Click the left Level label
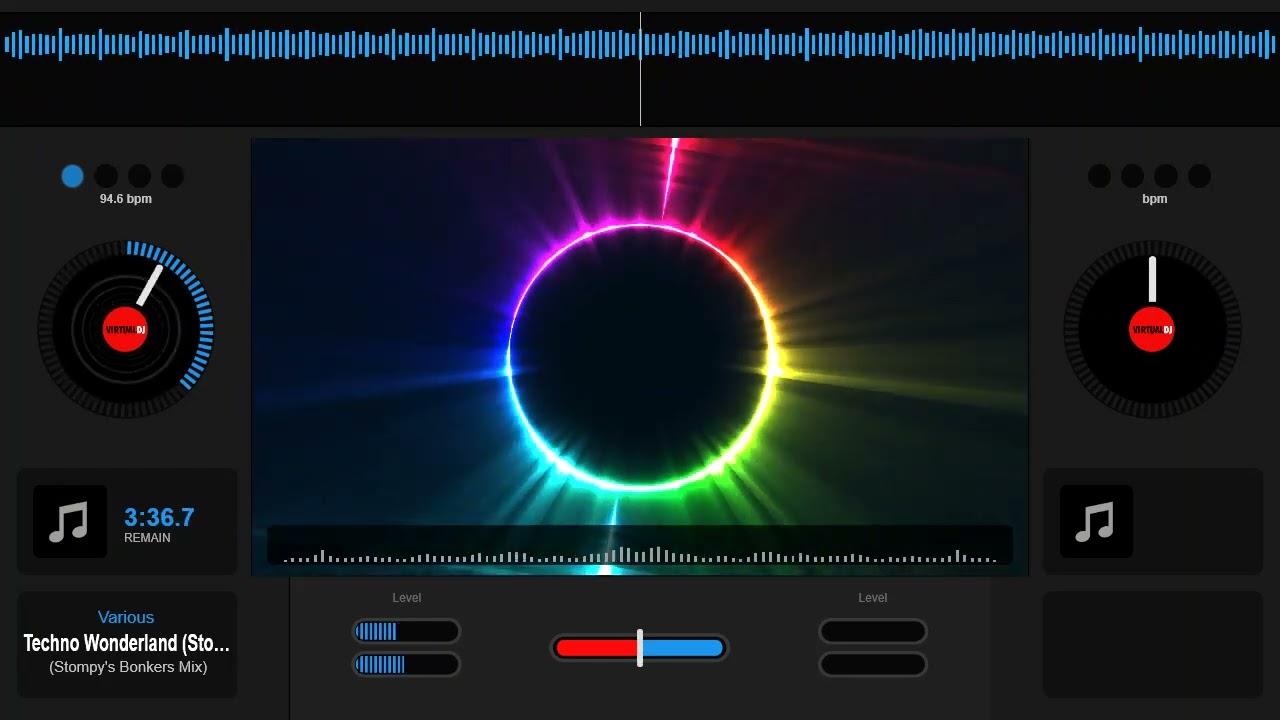 (407, 598)
